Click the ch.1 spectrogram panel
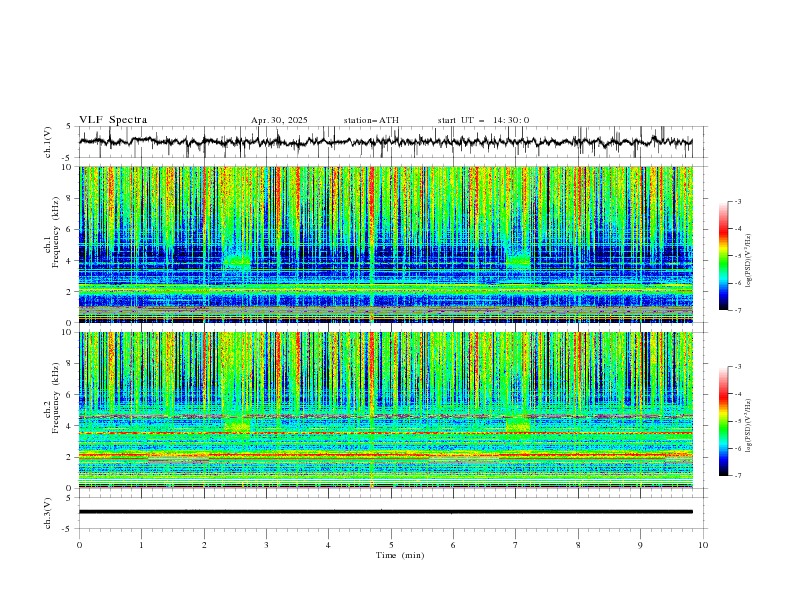792x612 pixels. (385, 244)
